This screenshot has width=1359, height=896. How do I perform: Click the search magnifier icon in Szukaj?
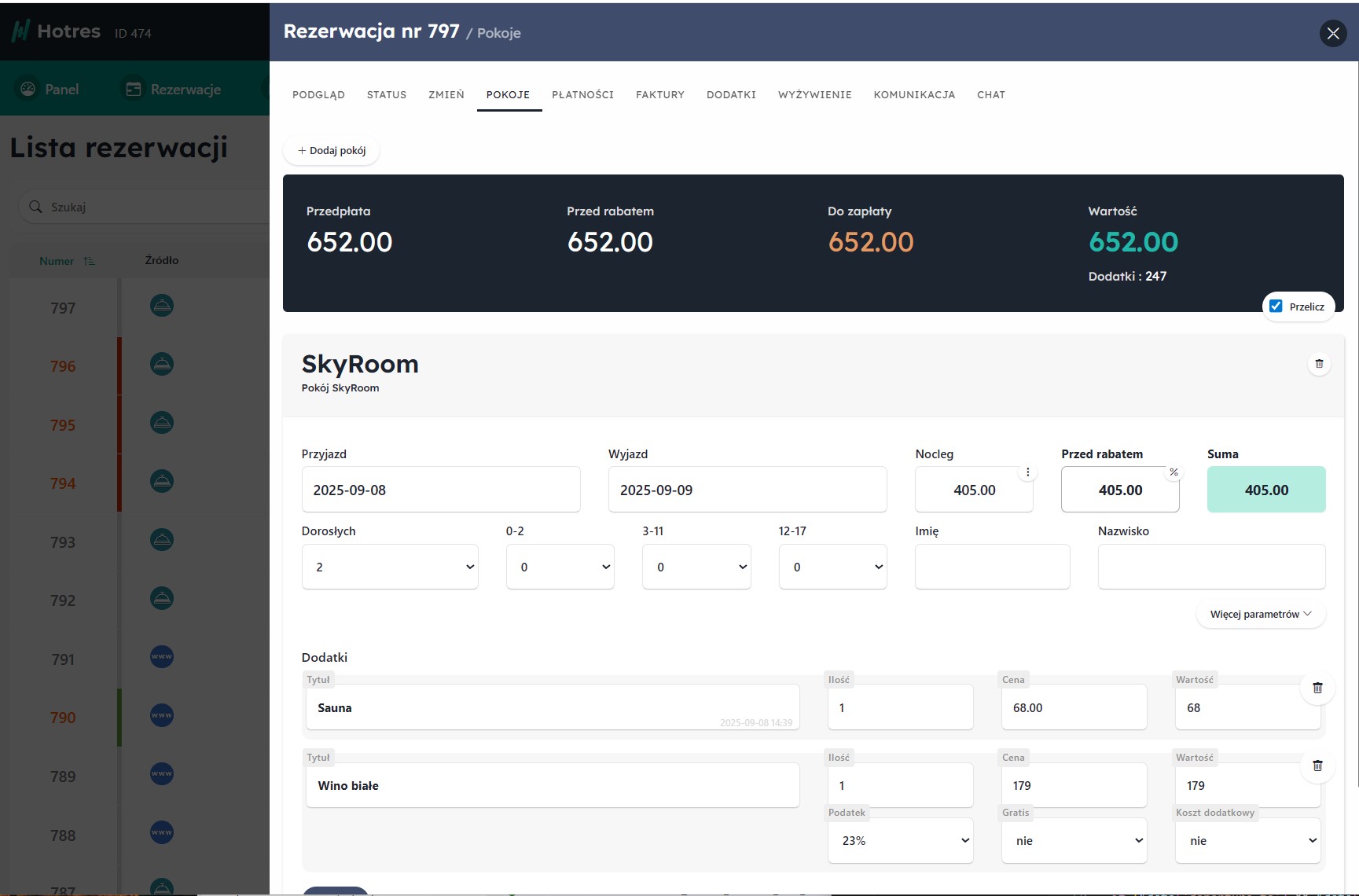pos(35,207)
